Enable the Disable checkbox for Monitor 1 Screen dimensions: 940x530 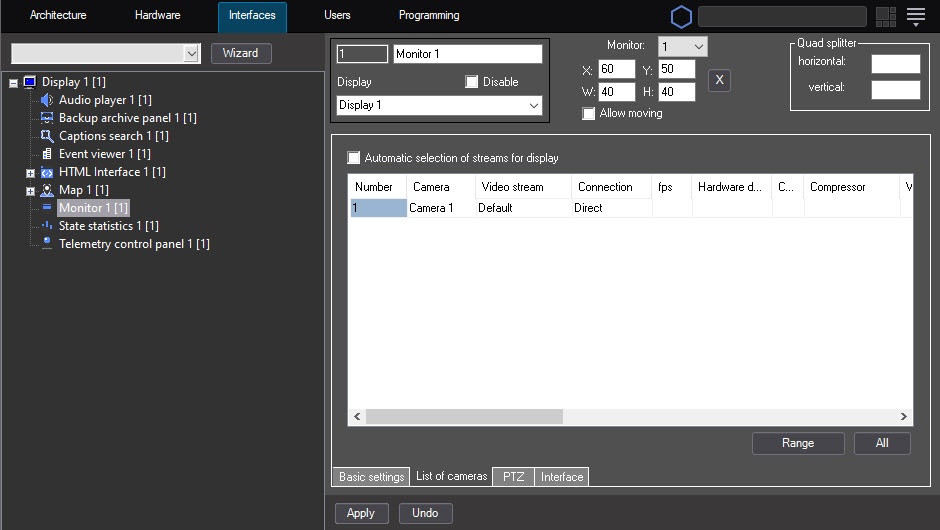coord(472,82)
